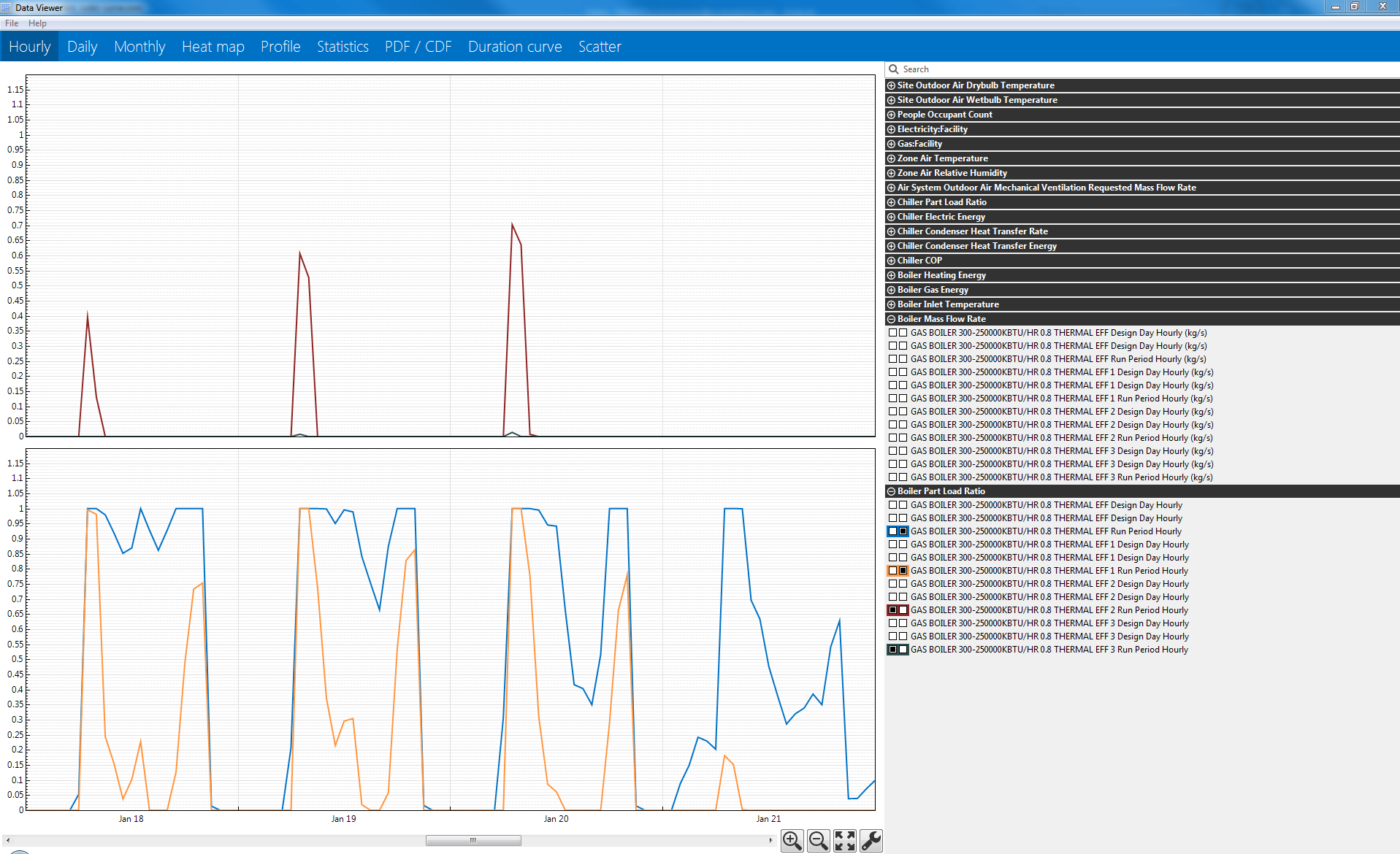Screen dimensions: 1400x854
Task: Switch to the Daily tab
Action: [x=83, y=47]
